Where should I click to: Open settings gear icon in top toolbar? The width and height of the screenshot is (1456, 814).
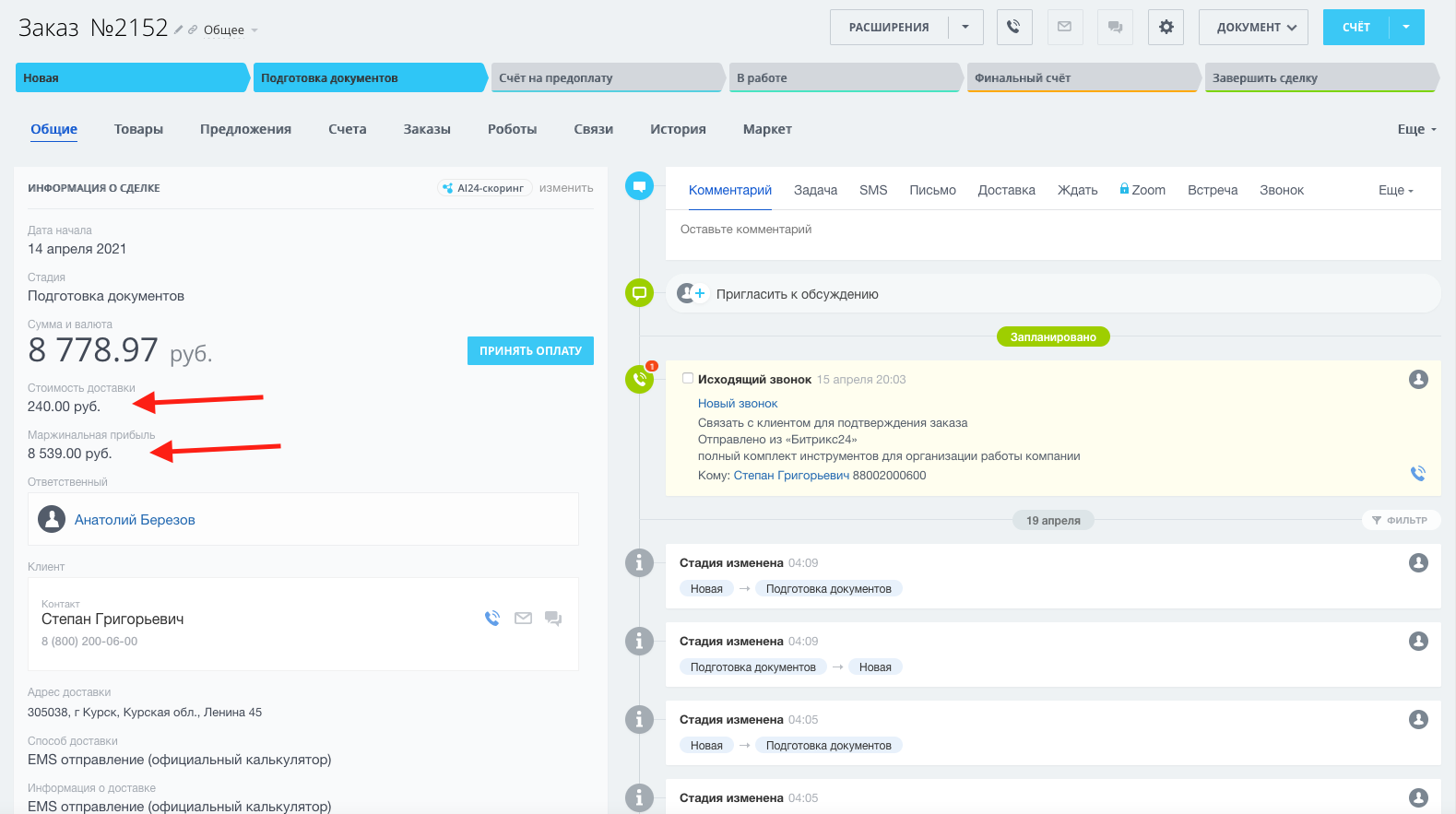(x=1166, y=28)
